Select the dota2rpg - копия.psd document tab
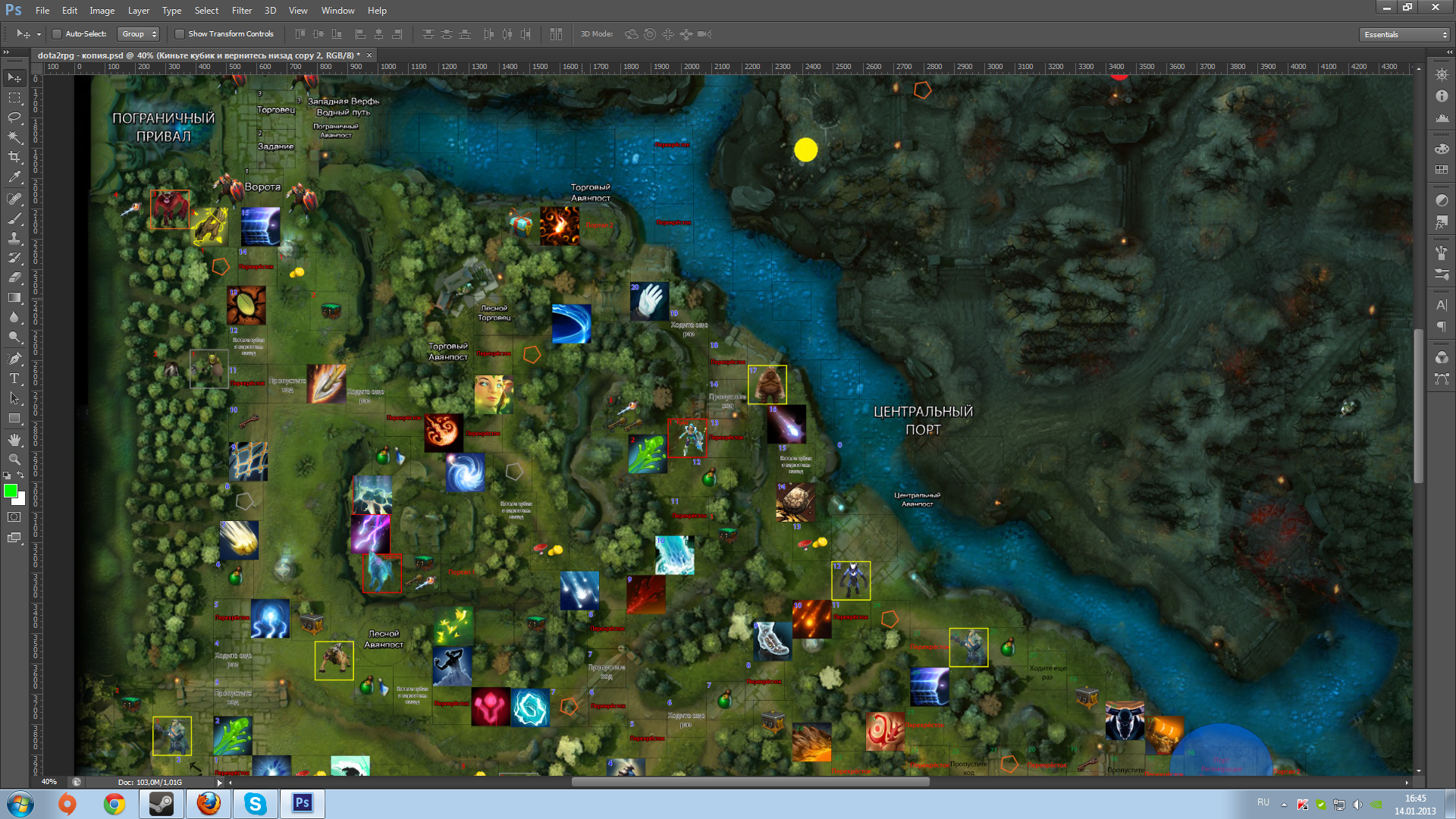Screen dimensions: 1456x819 tap(199, 55)
